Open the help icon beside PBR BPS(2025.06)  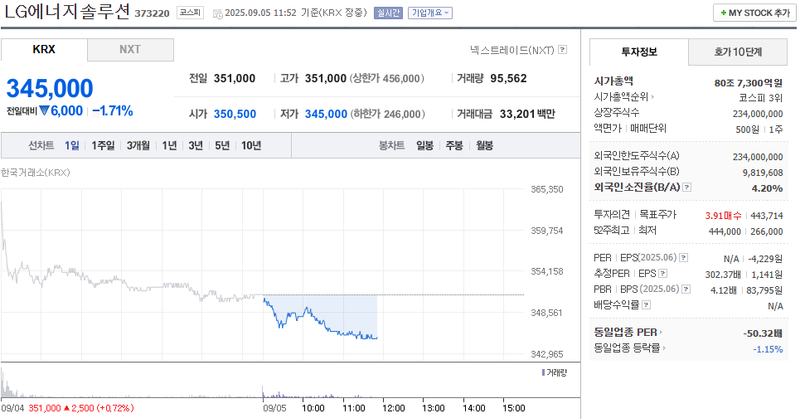686,289
